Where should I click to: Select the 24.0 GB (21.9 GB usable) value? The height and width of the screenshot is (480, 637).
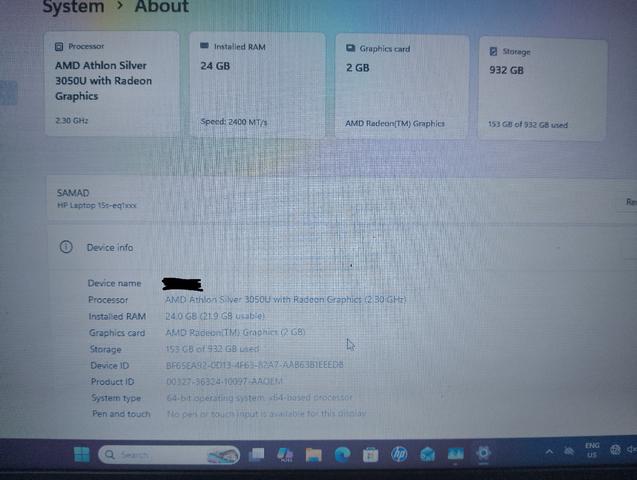pos(215,316)
